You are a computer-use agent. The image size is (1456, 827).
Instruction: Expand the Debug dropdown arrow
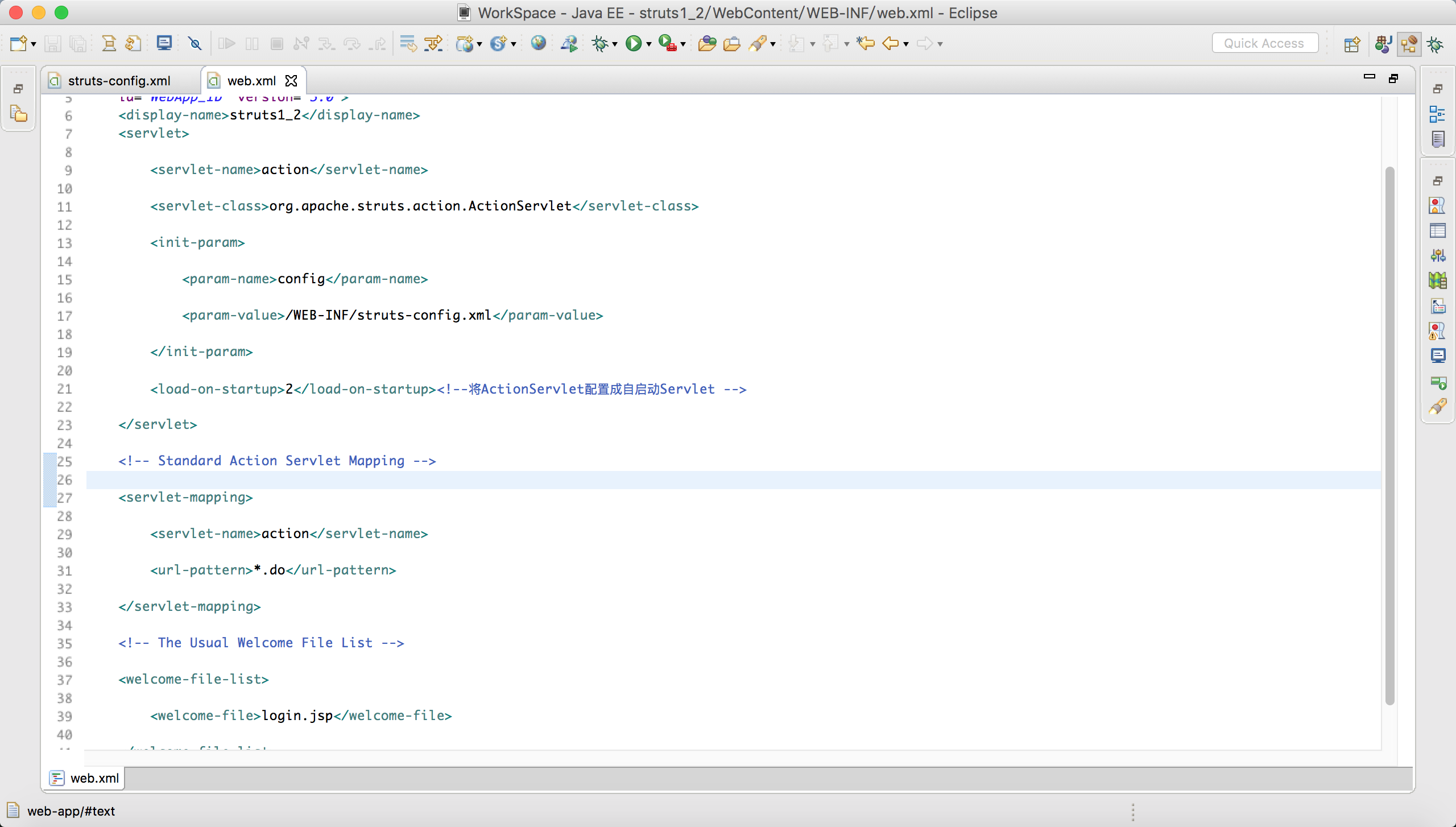pyautogui.click(x=615, y=44)
